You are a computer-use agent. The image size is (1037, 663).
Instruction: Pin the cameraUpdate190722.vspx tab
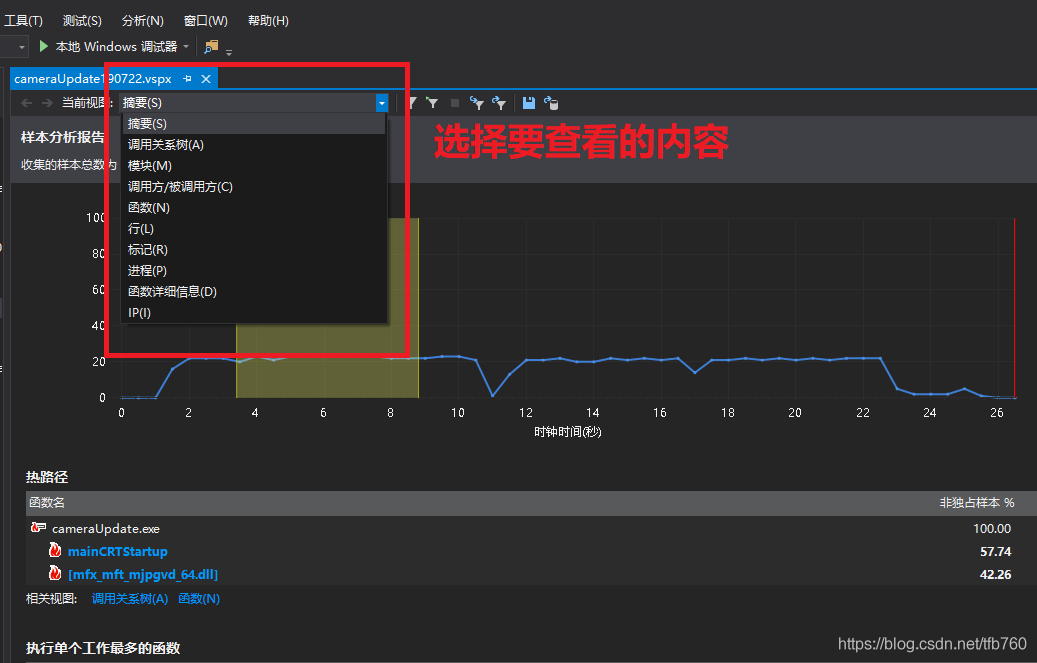tap(187, 79)
